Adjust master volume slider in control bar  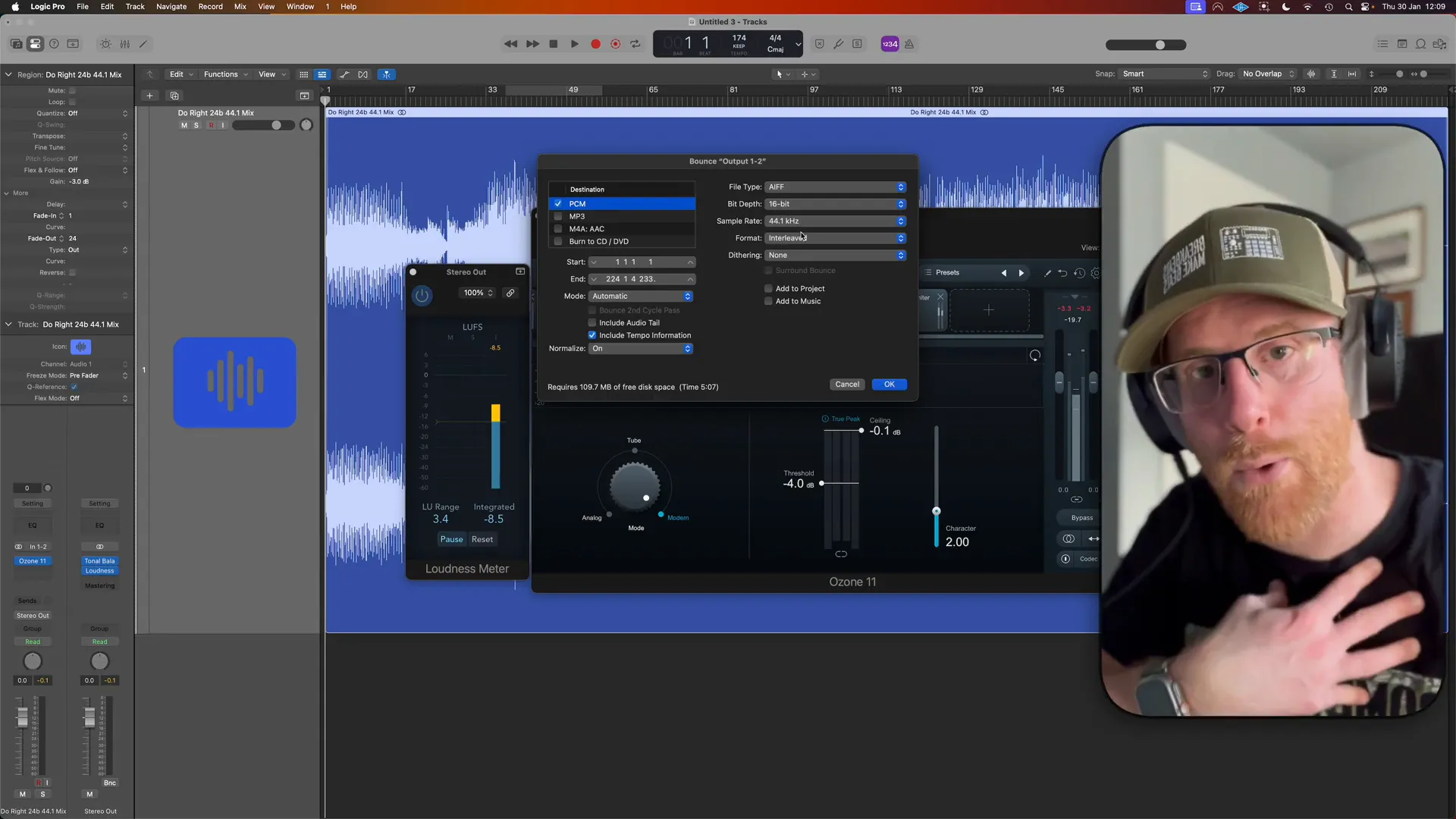coord(1146,45)
